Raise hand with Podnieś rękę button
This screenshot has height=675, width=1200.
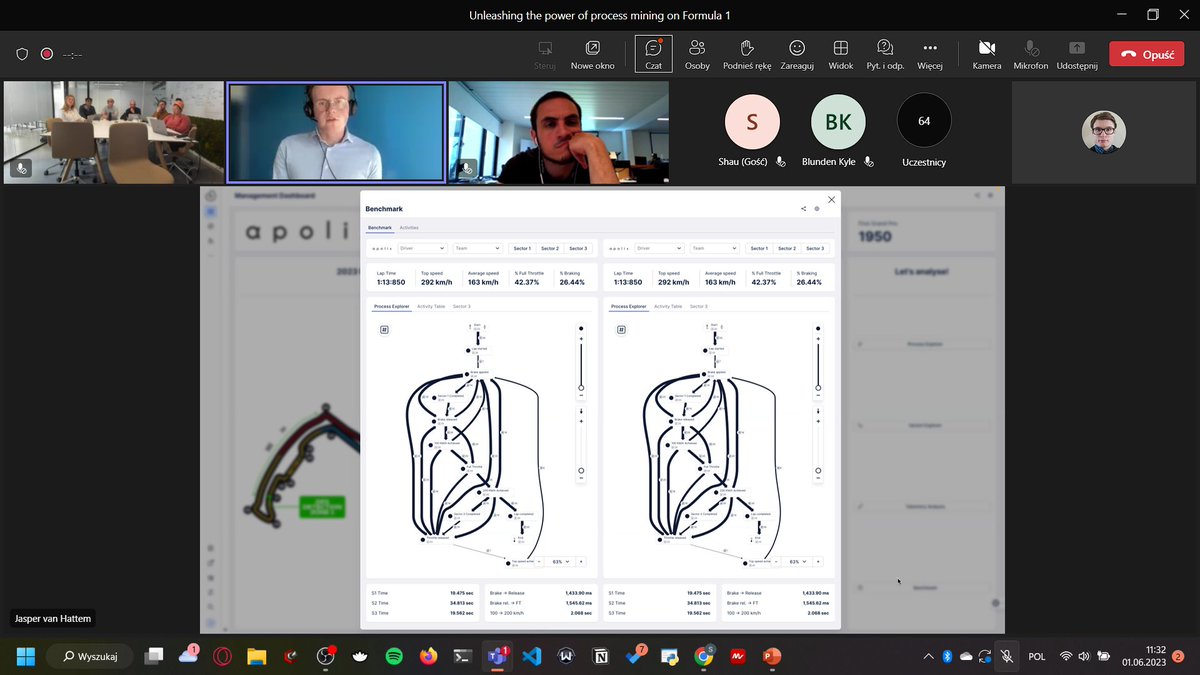point(747,54)
